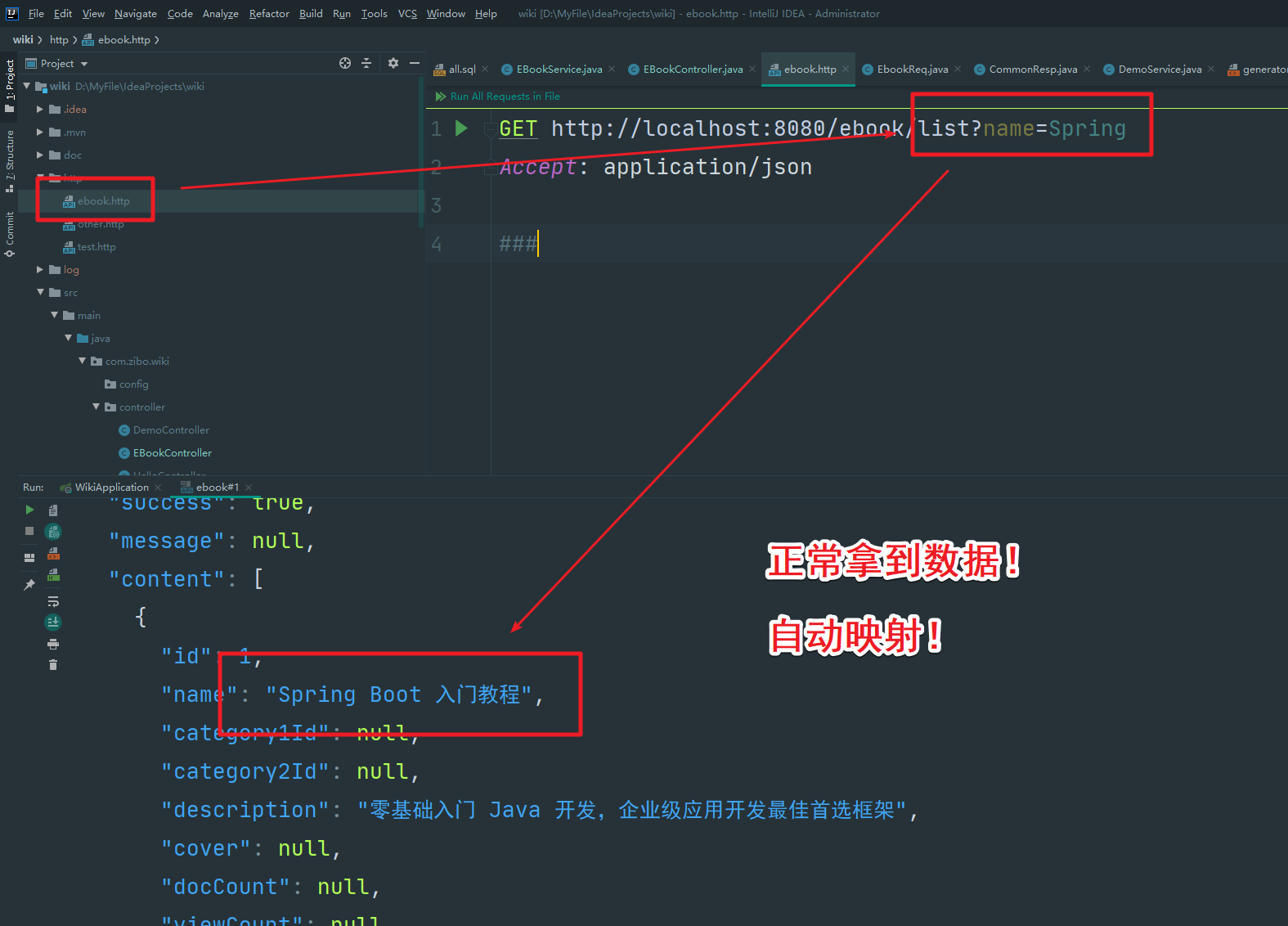Screen dimensions: 1288x926
Task: Open Project panel settings gear
Action: pyautogui.click(x=393, y=63)
